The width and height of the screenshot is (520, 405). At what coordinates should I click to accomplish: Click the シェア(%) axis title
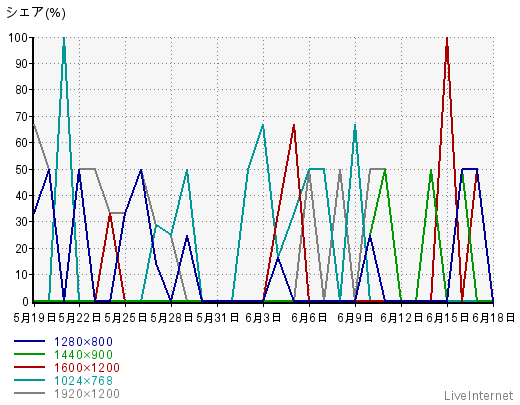pyautogui.click(x=36, y=13)
